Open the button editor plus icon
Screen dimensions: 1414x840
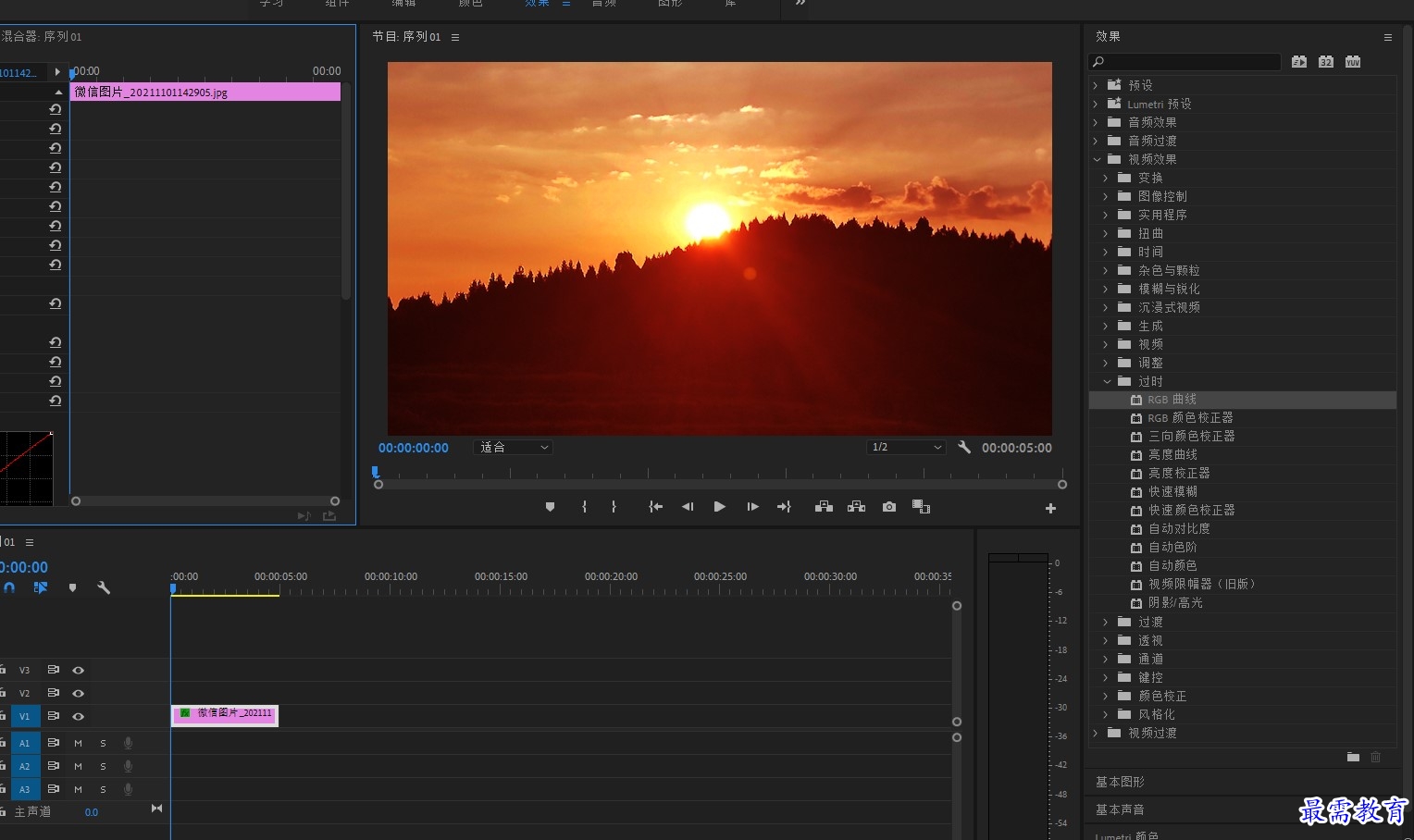(1050, 509)
